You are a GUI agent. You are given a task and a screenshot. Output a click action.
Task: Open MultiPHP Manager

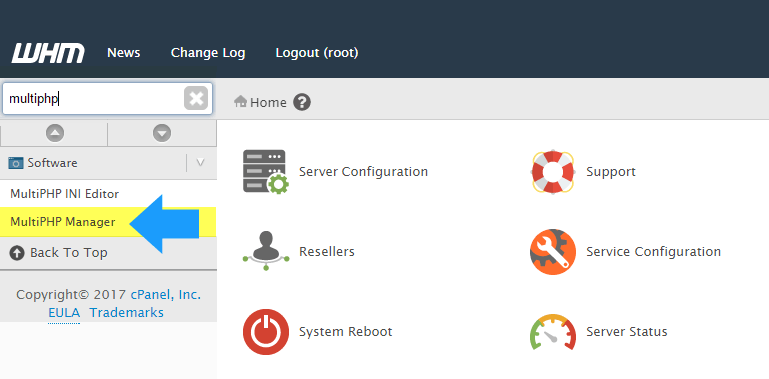click(x=63, y=222)
